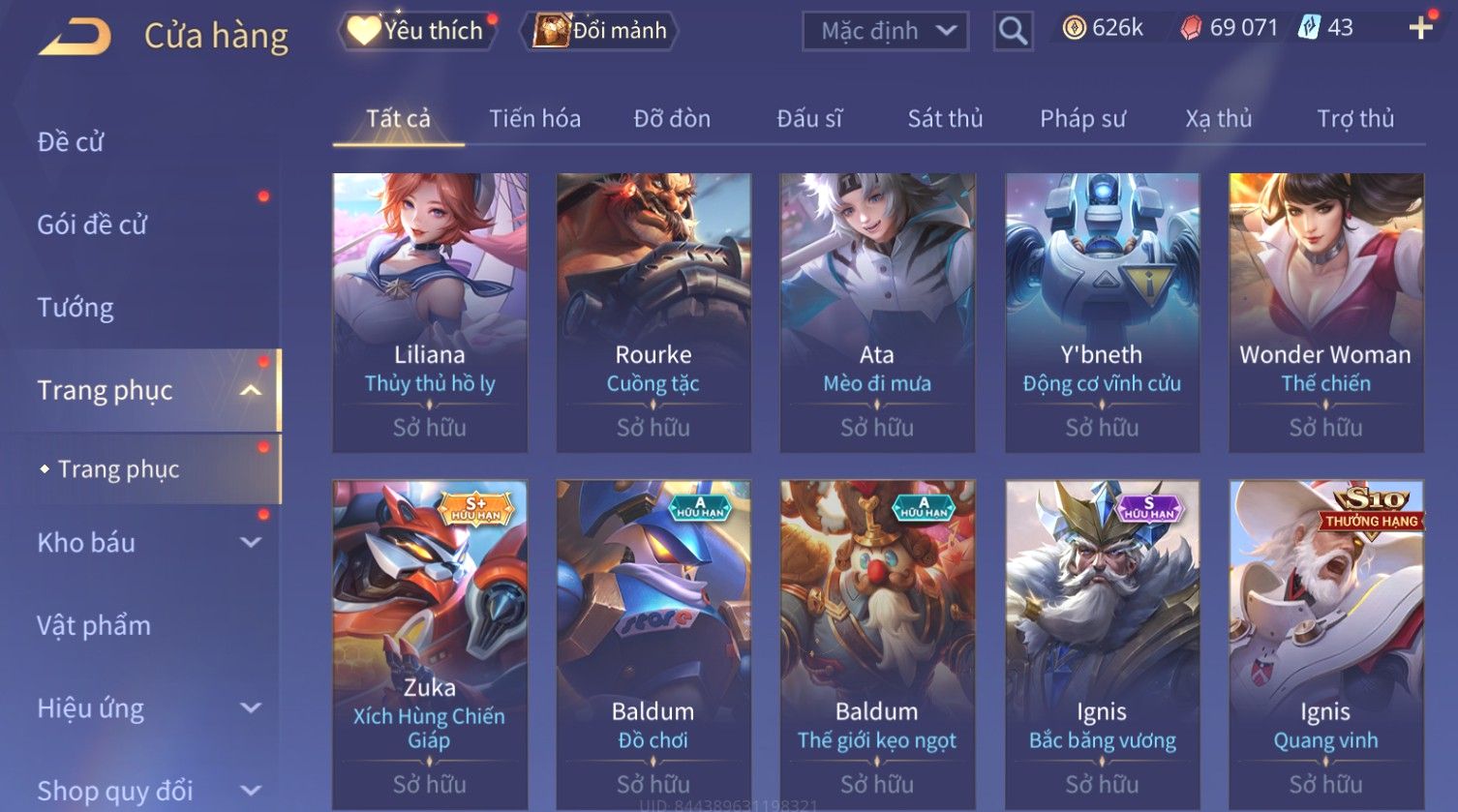Viewport: 1458px width, 812px height.
Task: Select the Liliana Thủy thủ hồ ly skin card
Action: tap(430, 313)
